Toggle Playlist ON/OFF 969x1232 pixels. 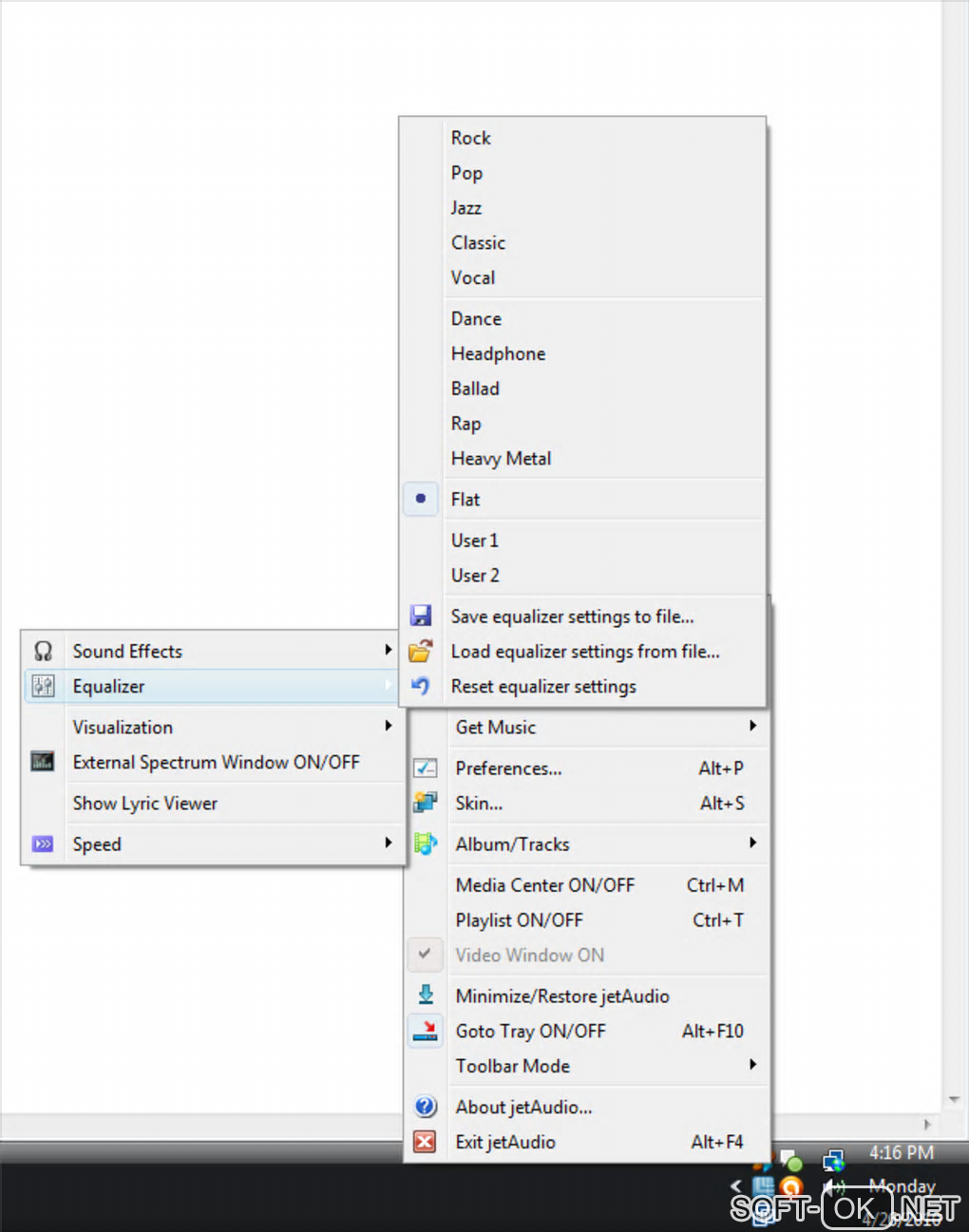587,920
